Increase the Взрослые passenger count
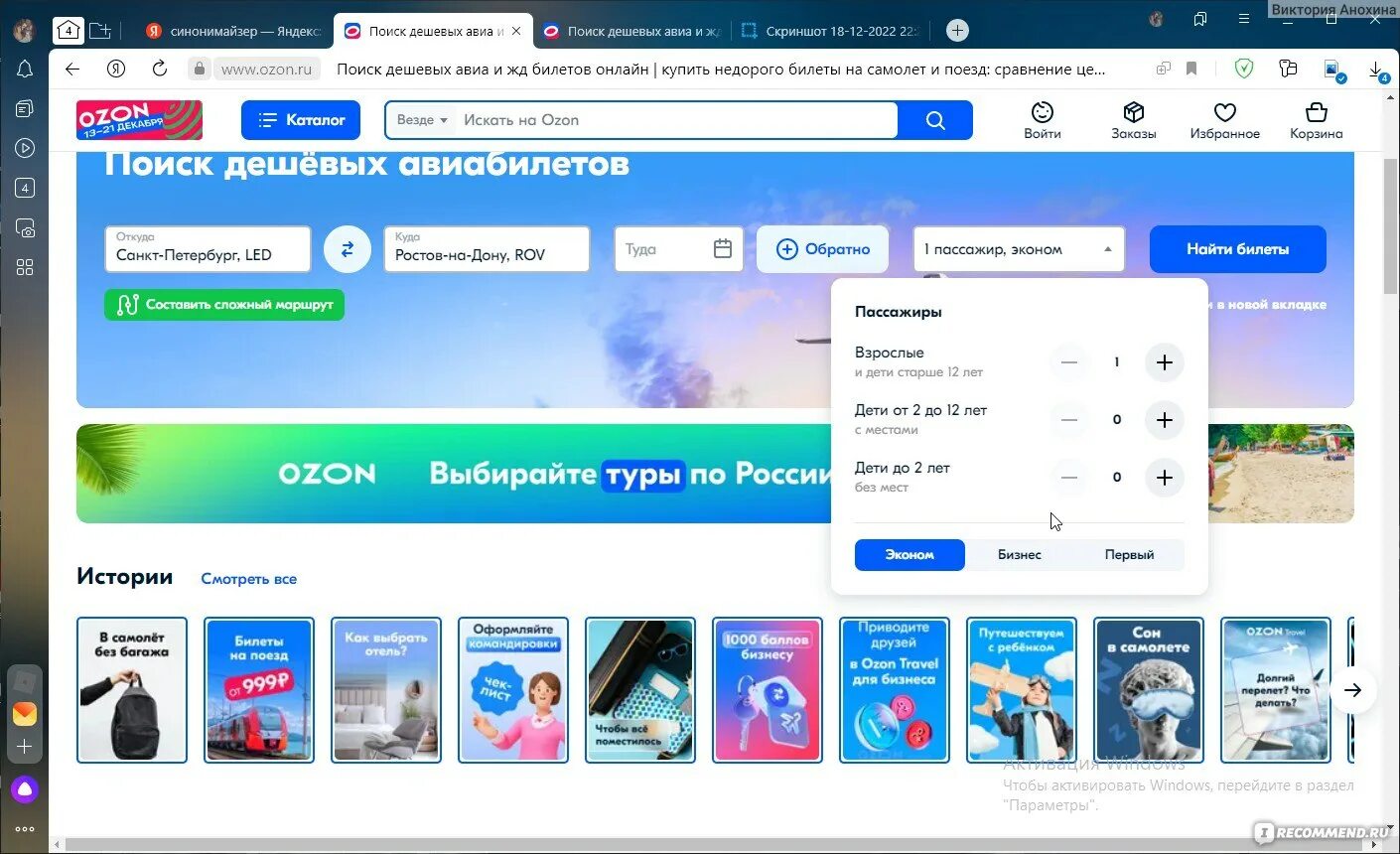This screenshot has height=854, width=1400. point(1165,362)
